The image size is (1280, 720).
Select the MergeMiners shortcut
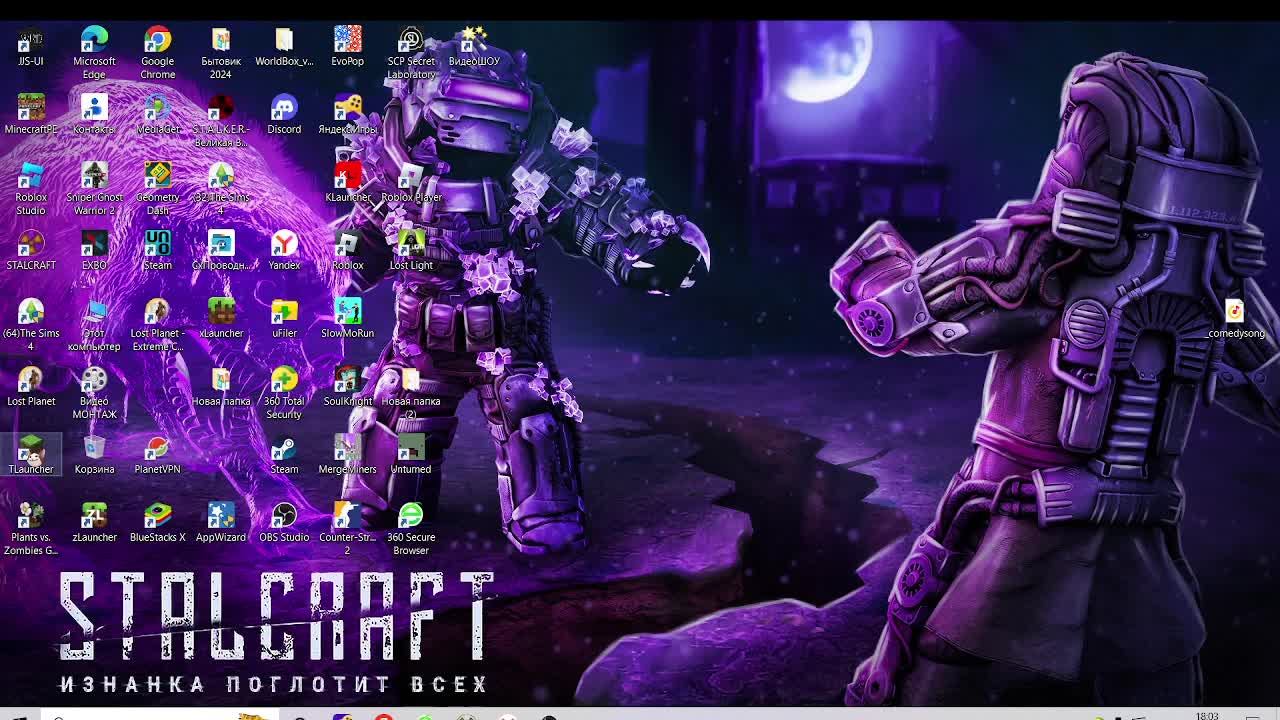347,455
